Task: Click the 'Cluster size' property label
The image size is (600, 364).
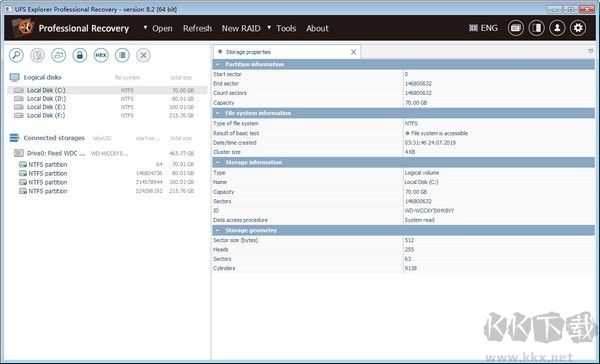Action: [227, 152]
